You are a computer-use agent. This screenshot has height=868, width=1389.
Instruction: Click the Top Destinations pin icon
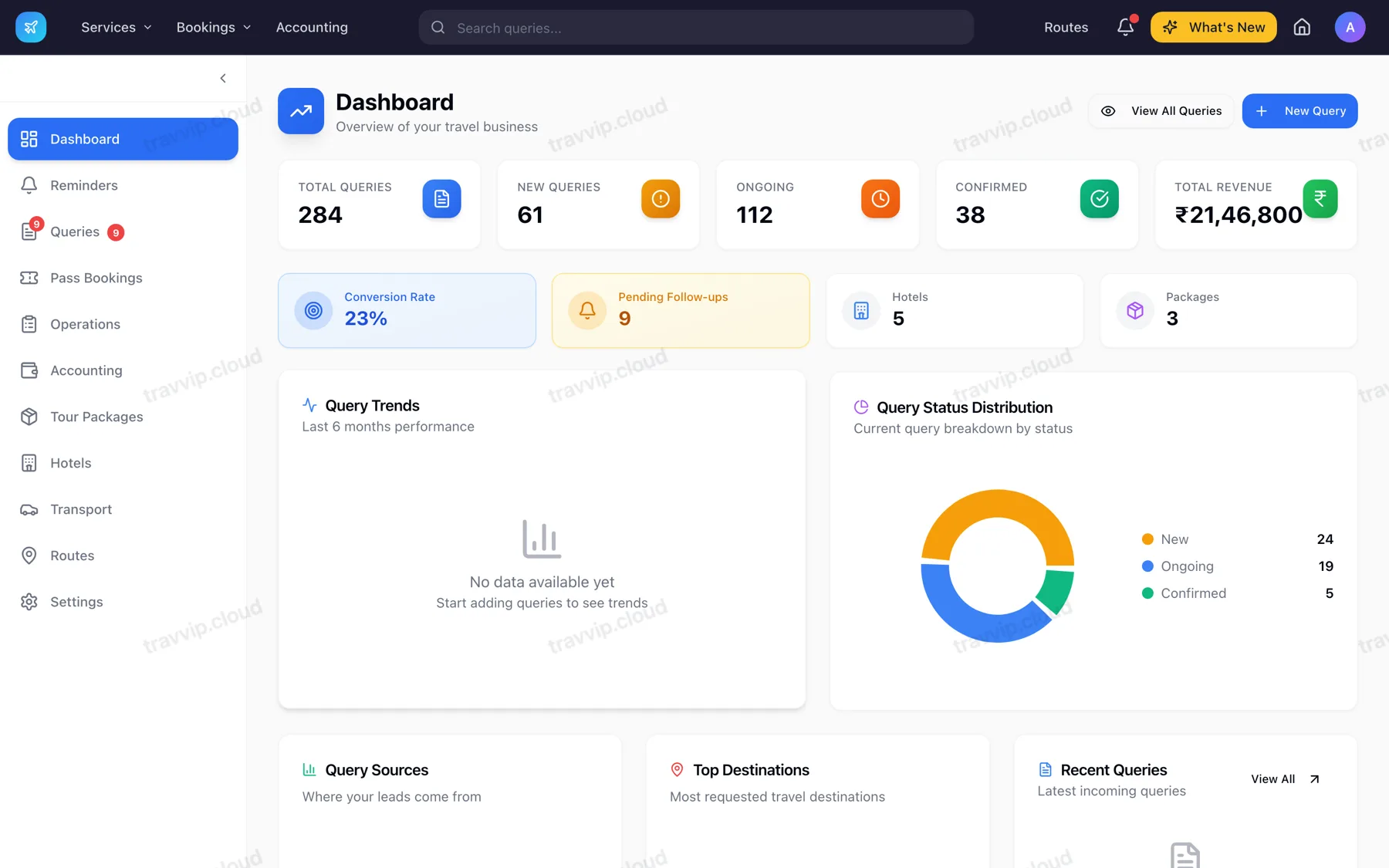[x=677, y=769]
